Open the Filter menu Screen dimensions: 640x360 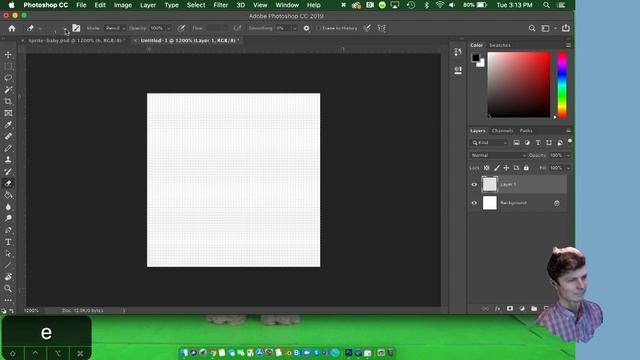pos(220,5)
